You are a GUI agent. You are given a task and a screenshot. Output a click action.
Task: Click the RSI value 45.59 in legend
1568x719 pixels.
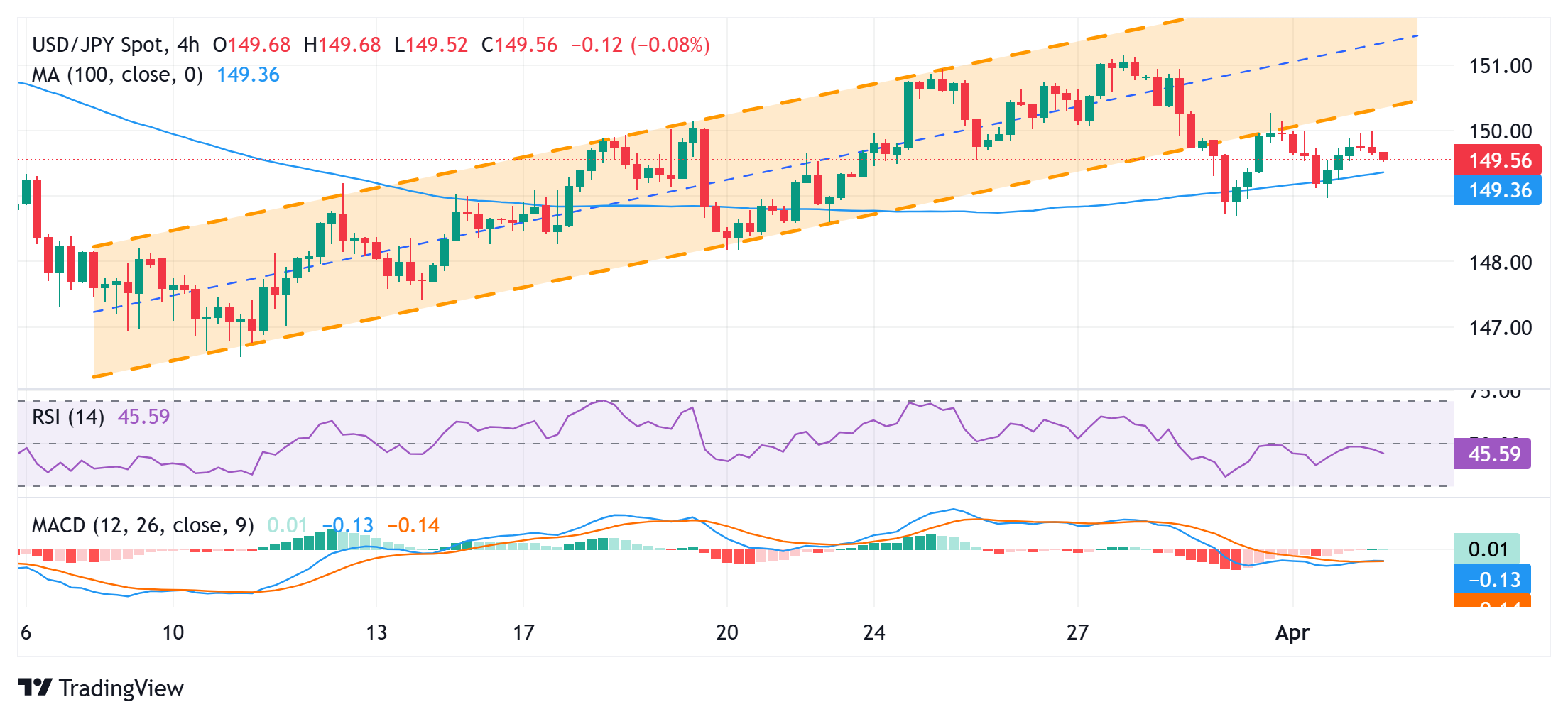click(143, 416)
